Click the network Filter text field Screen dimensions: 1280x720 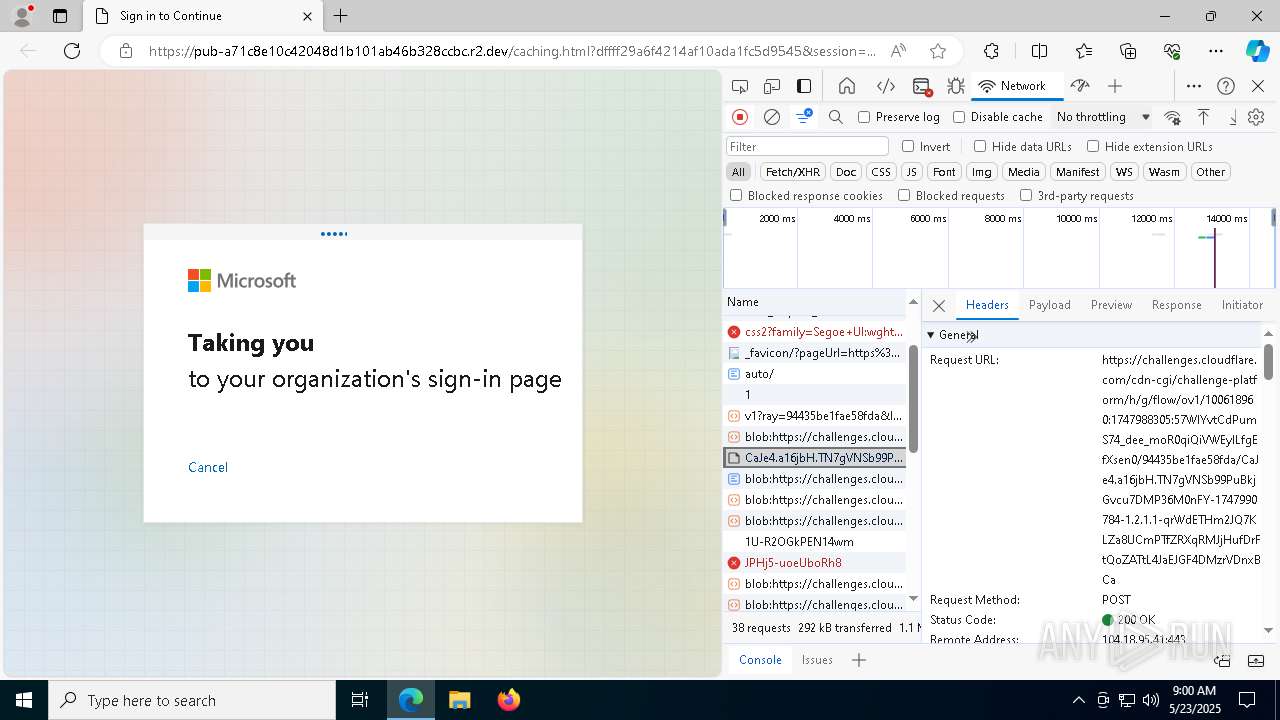pyautogui.click(x=807, y=146)
